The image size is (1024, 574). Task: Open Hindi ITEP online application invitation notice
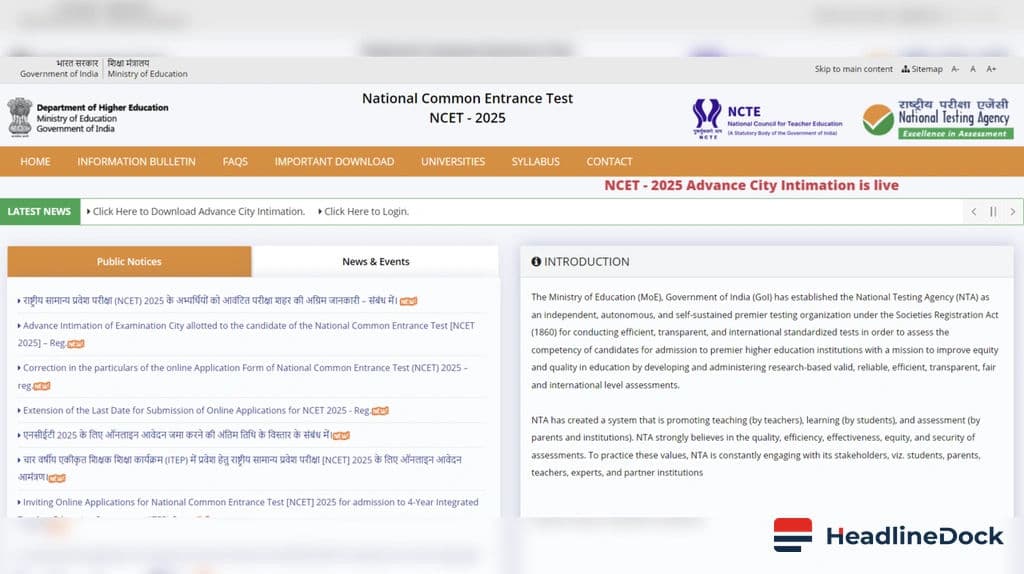point(240,468)
